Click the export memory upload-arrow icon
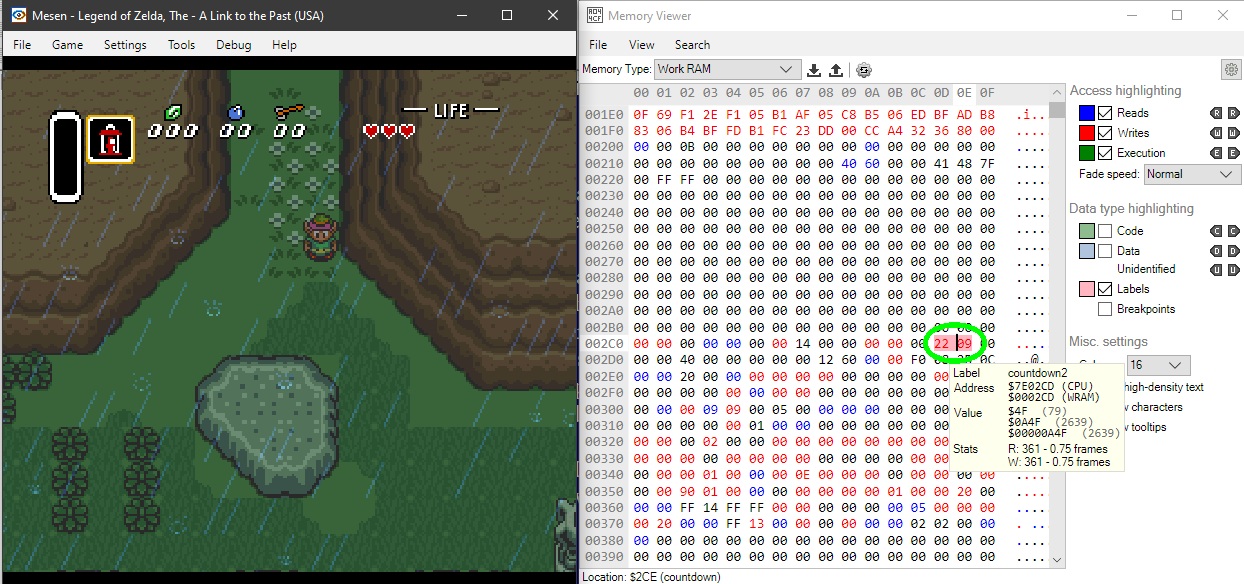1244x584 pixels. [836, 70]
